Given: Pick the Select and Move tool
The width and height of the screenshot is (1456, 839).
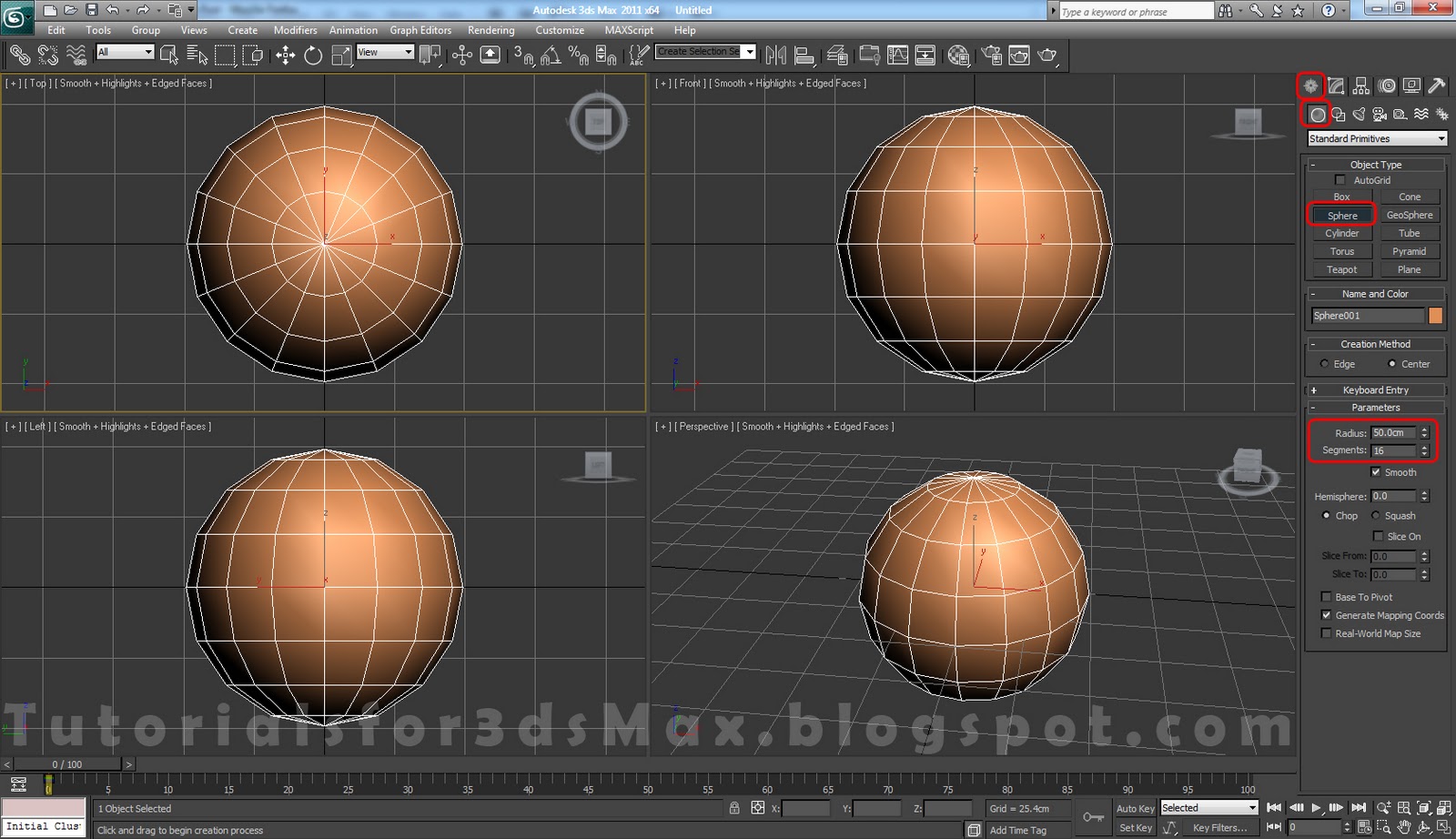Looking at the screenshot, I should (286, 56).
